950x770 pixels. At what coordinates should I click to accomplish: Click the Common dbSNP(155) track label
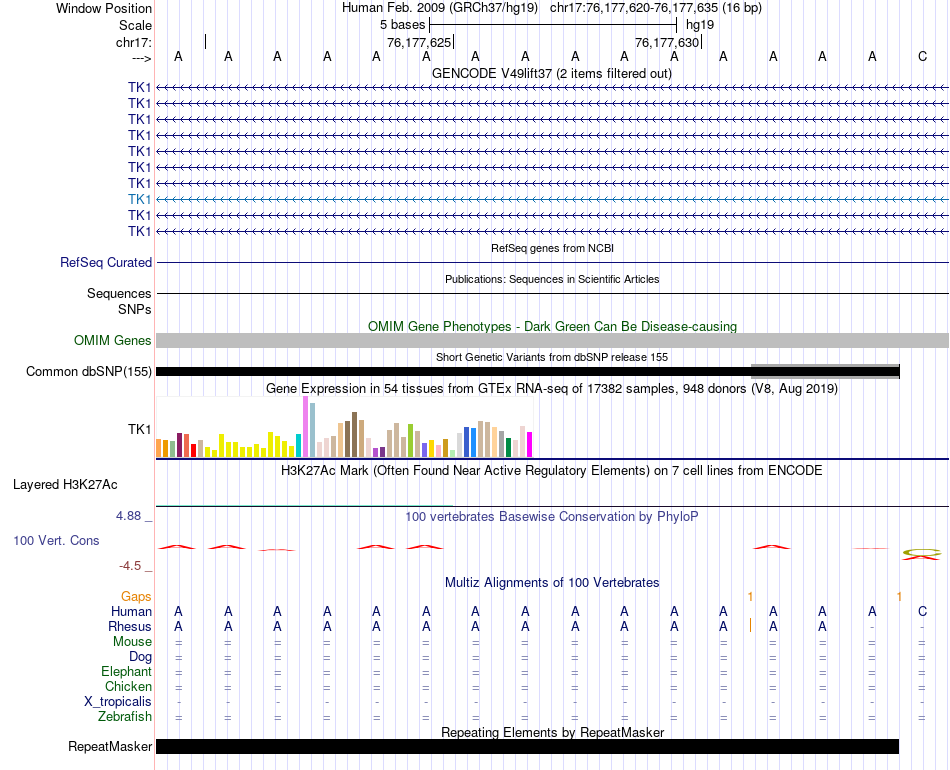(89, 371)
